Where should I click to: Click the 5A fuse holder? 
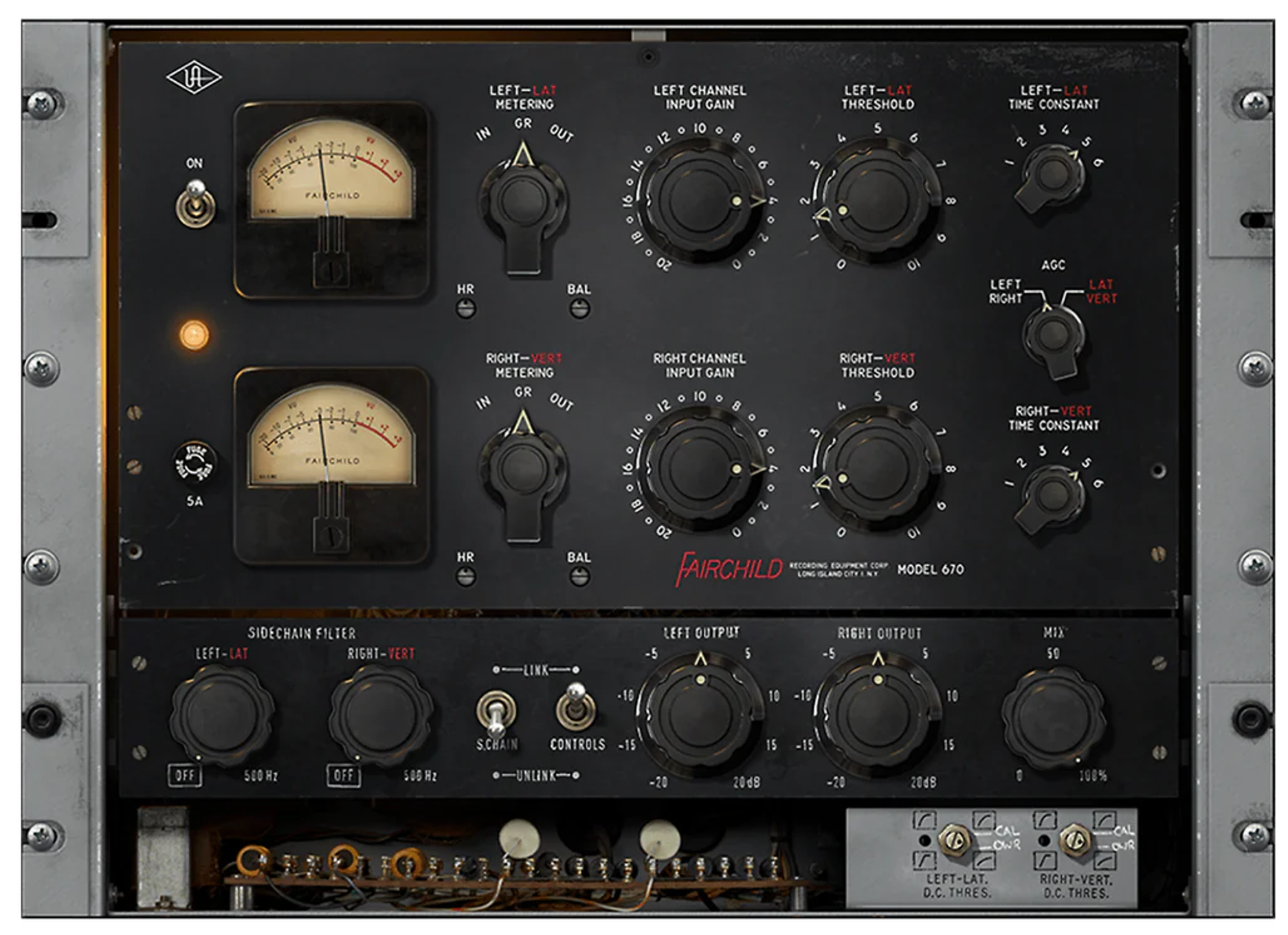(195, 463)
